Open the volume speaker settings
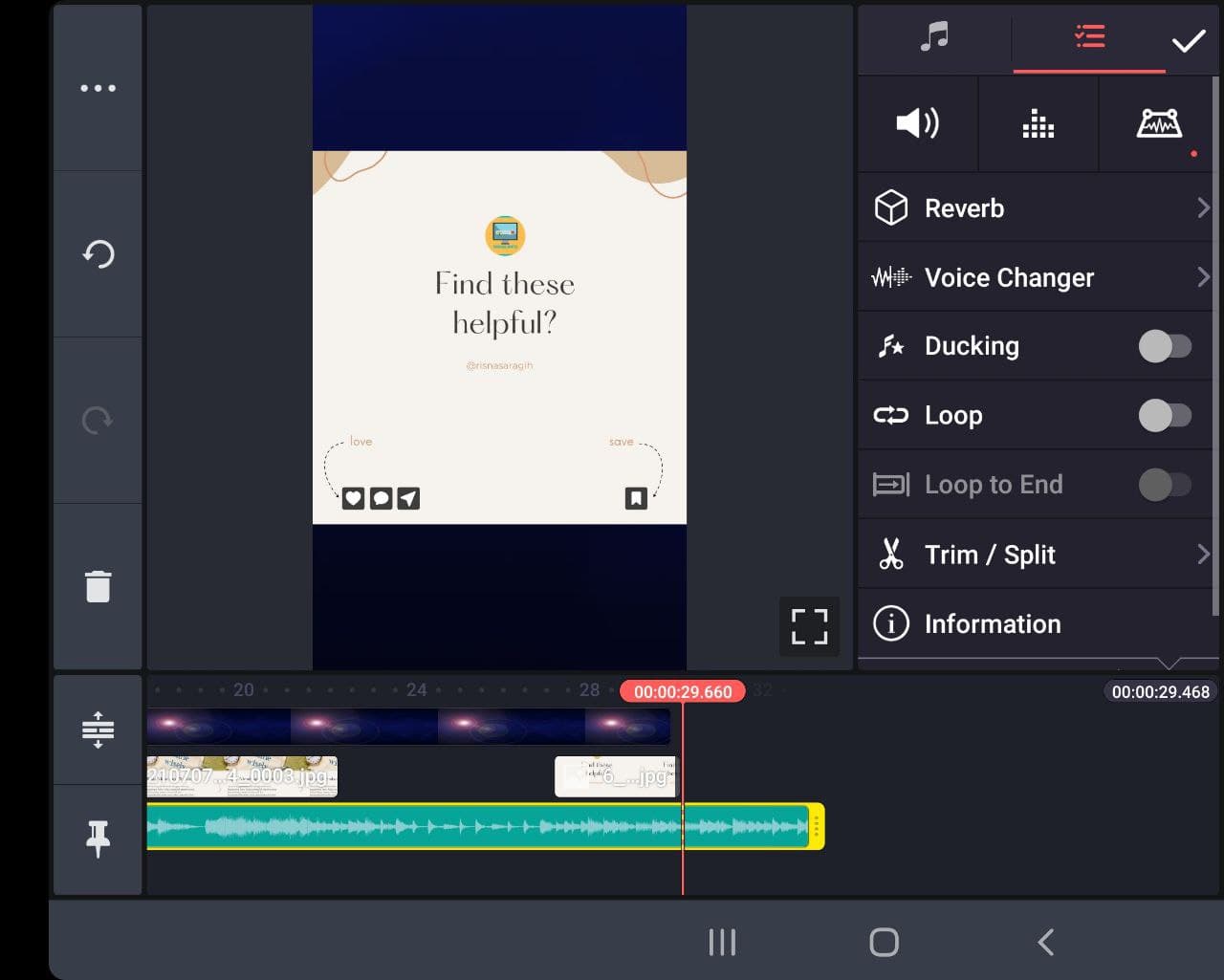The height and width of the screenshot is (980, 1224). (x=917, y=123)
